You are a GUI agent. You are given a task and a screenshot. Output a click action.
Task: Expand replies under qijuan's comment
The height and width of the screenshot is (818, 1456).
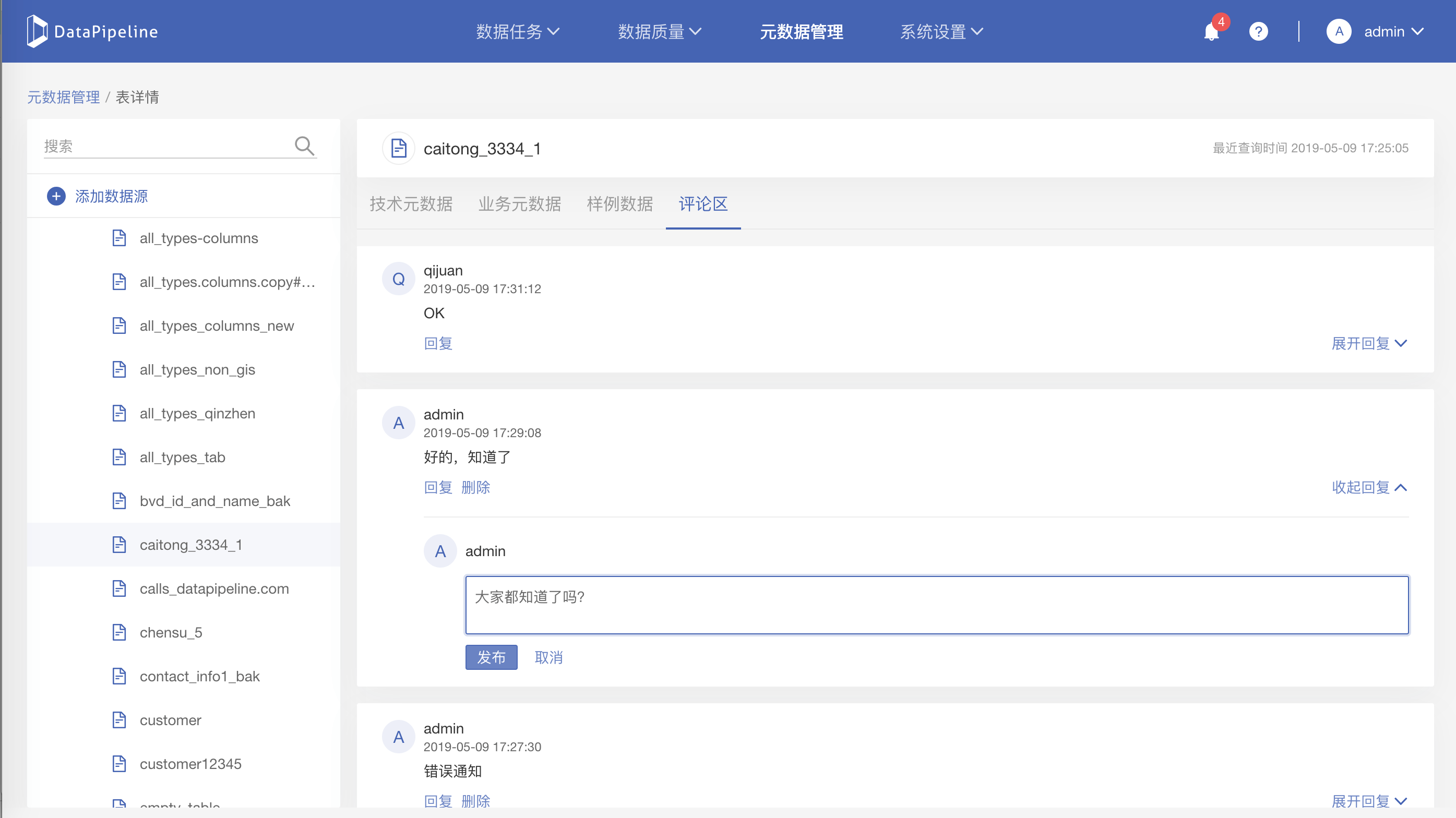(x=1368, y=343)
